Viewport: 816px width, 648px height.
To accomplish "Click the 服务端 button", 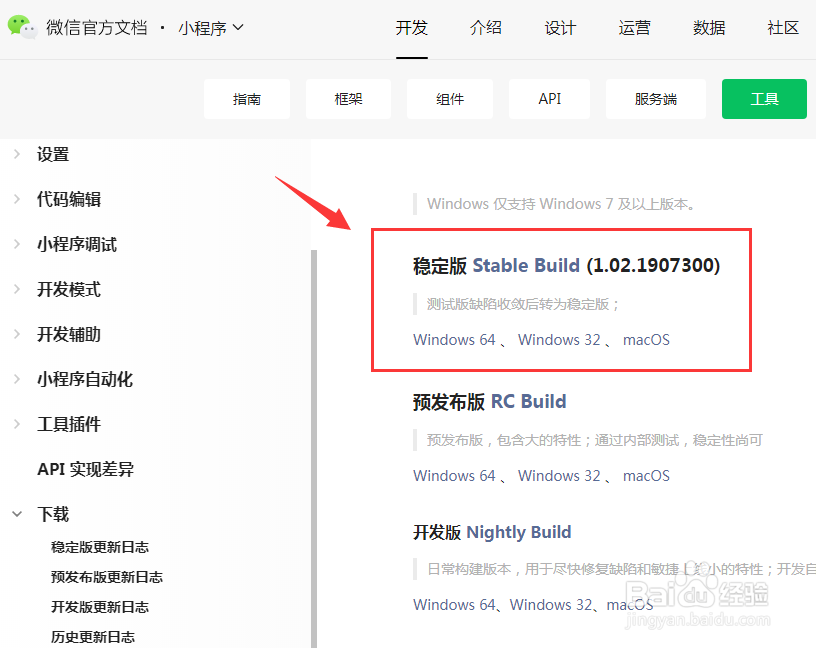I will pyautogui.click(x=656, y=99).
